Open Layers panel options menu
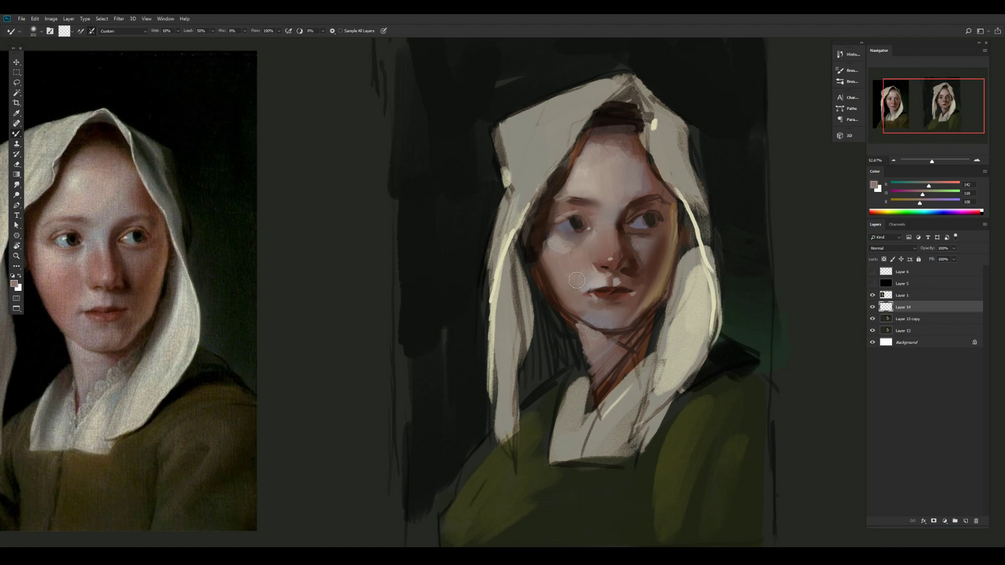1005x565 pixels. [984, 224]
